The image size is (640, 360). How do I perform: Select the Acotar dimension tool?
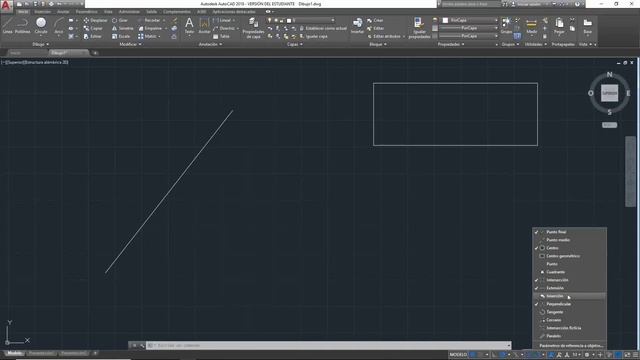click(204, 25)
